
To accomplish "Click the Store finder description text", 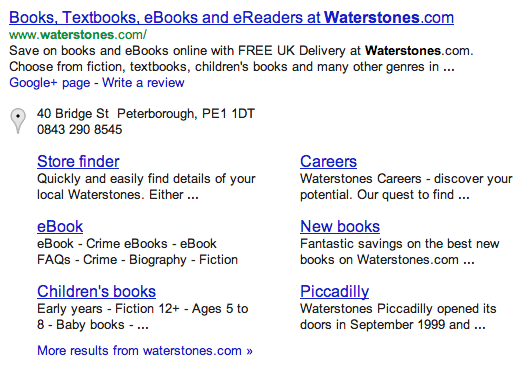I will (x=146, y=187).
